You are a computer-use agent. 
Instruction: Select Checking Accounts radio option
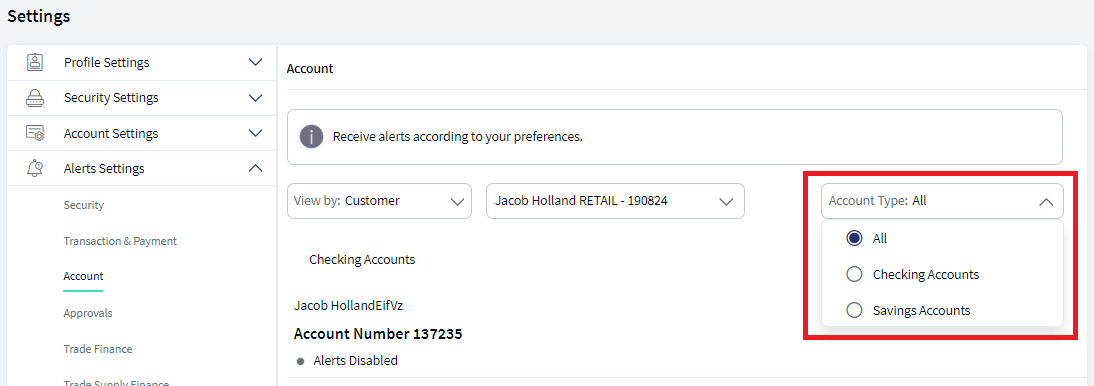click(854, 274)
